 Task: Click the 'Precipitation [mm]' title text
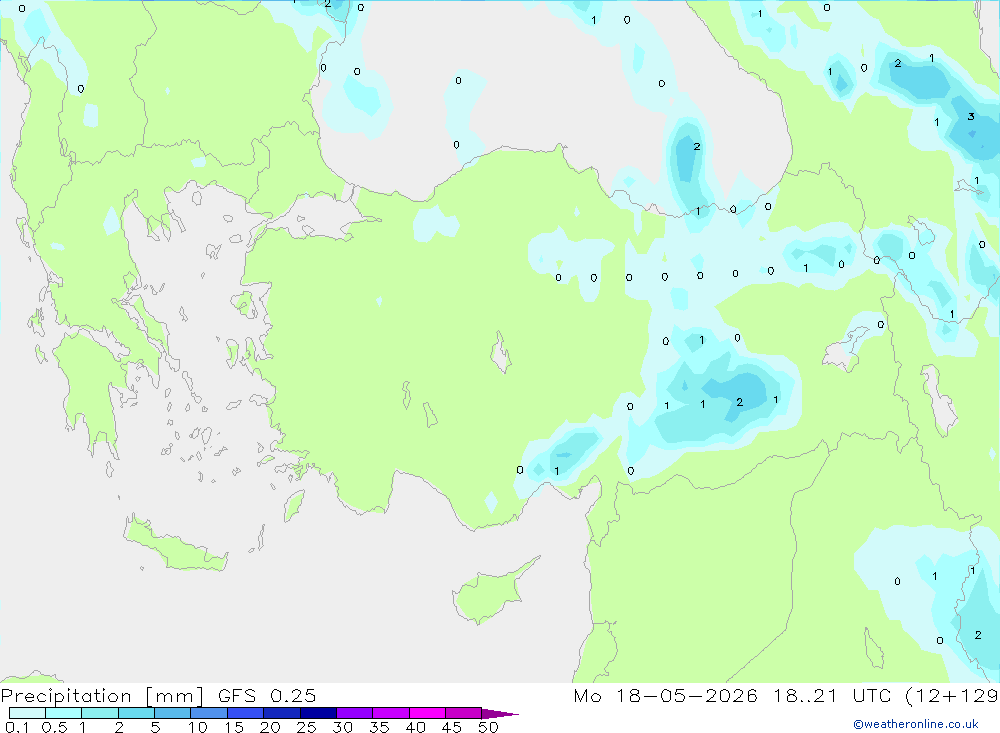pos(102,696)
